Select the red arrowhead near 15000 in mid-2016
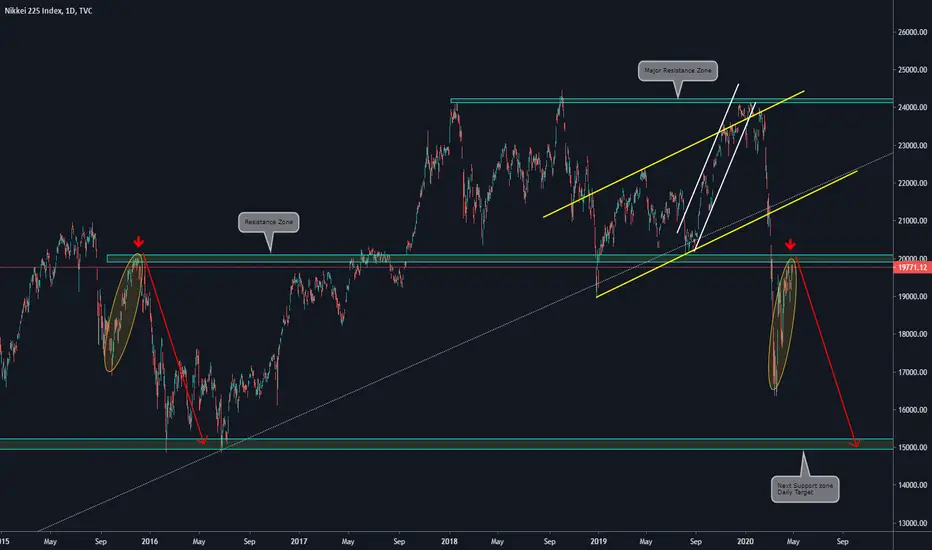Image resolution: width=932 pixels, height=550 pixels. (x=203, y=440)
